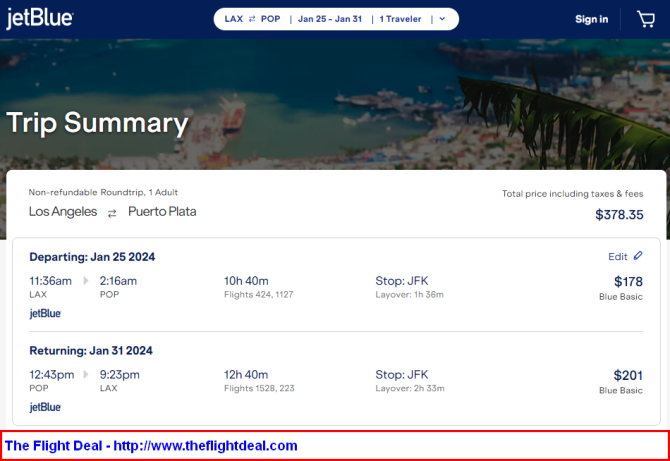Viewport: 670px width, 461px height.
Task: Click the pencil edit icon beside Edit
Action: point(638,256)
